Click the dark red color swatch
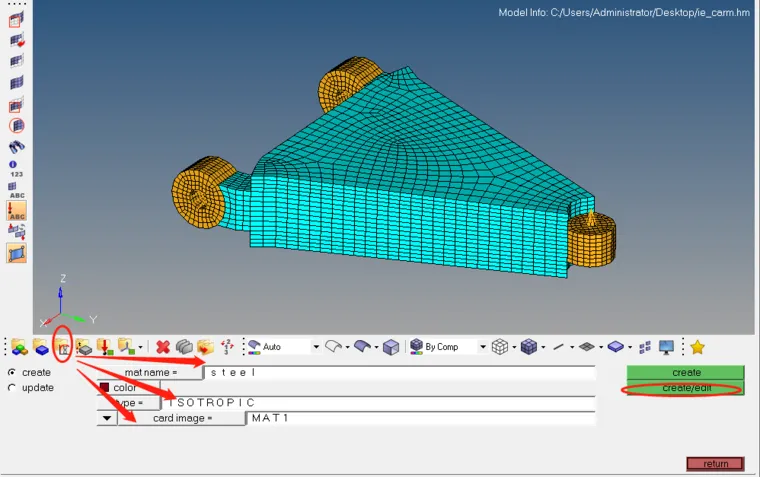Screen dimensions: 760x477 (104, 387)
